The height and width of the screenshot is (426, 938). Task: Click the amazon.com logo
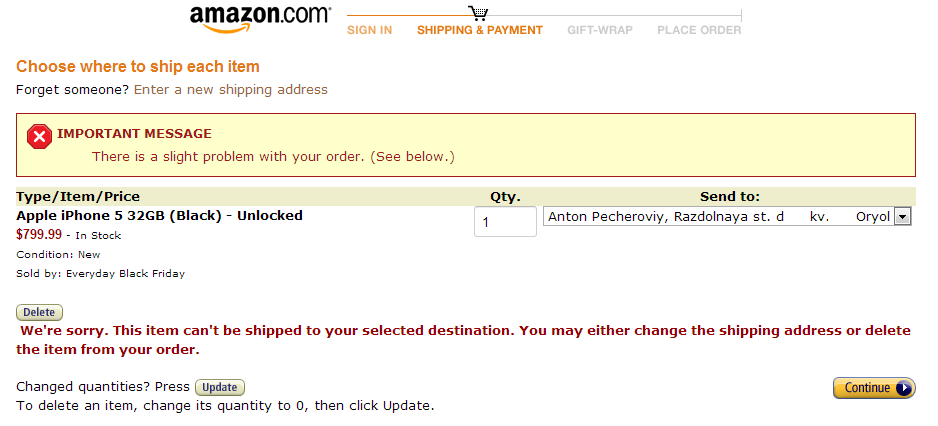pos(260,19)
